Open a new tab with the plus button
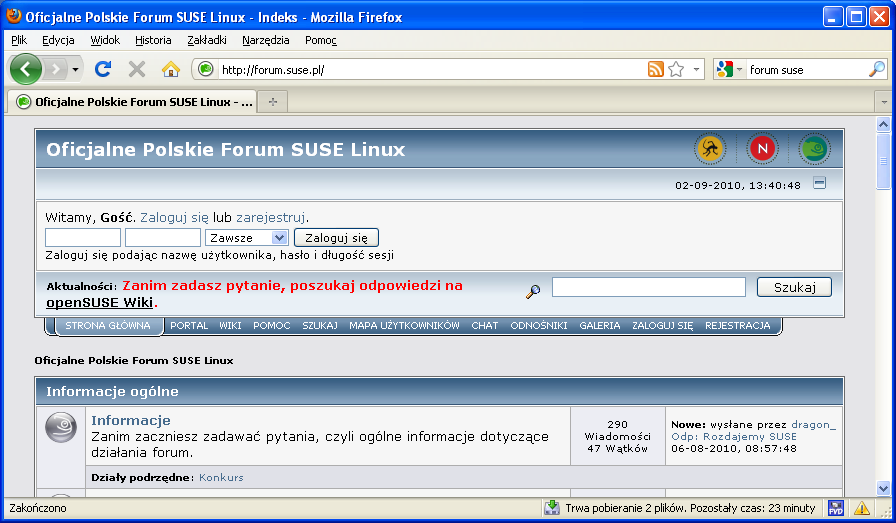The image size is (896, 523). pyautogui.click(x=273, y=102)
